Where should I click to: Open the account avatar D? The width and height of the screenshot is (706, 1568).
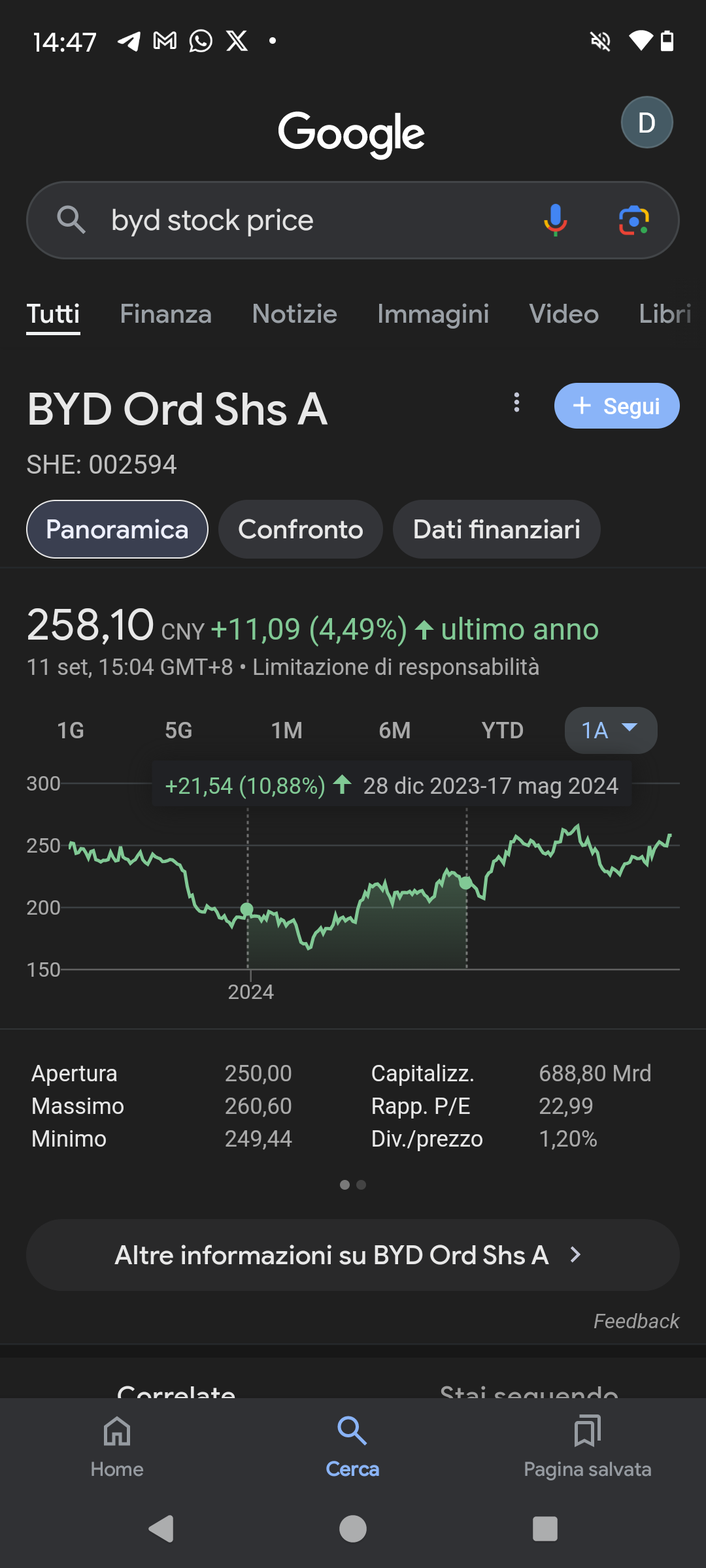click(x=647, y=122)
